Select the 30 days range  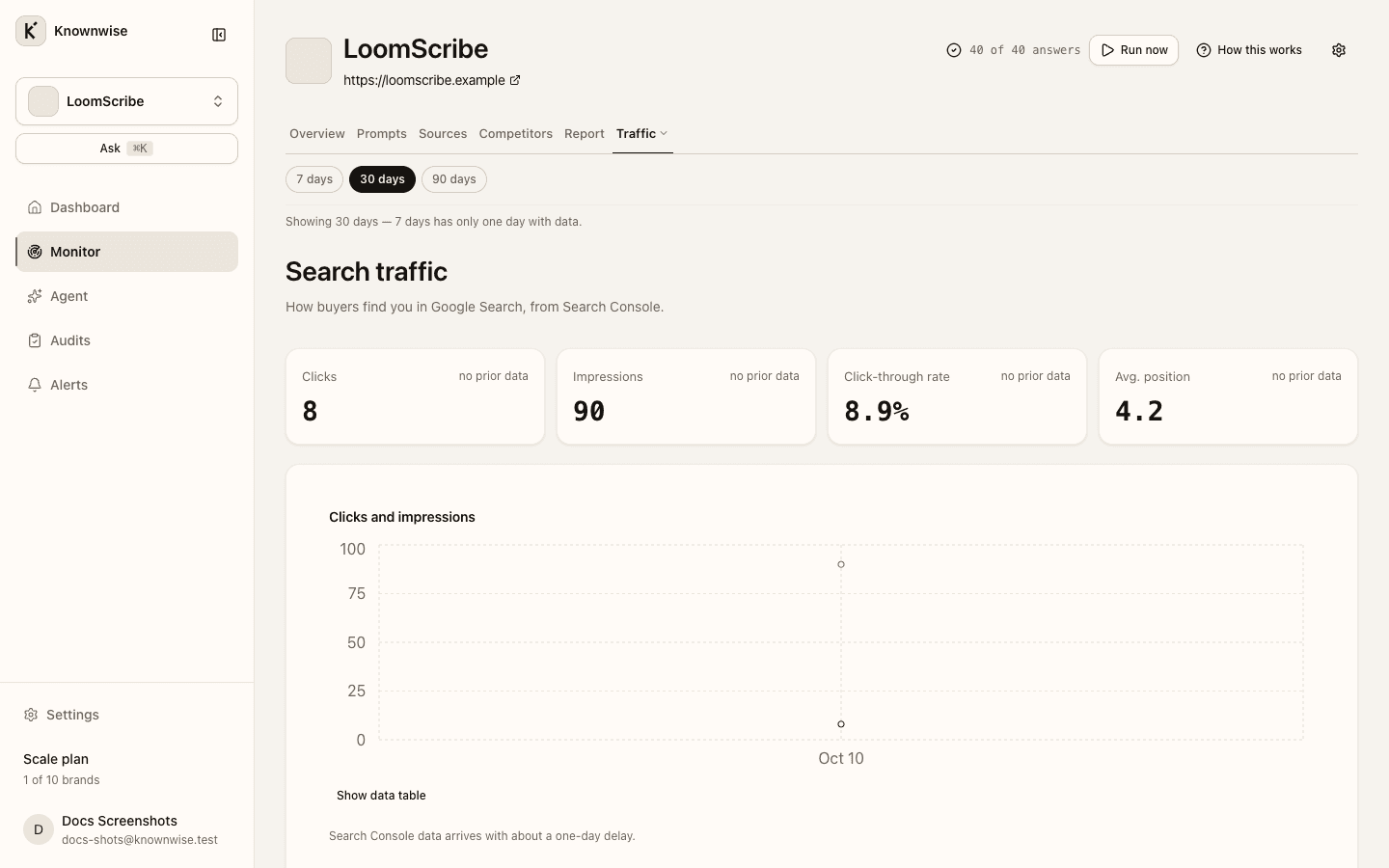382,179
